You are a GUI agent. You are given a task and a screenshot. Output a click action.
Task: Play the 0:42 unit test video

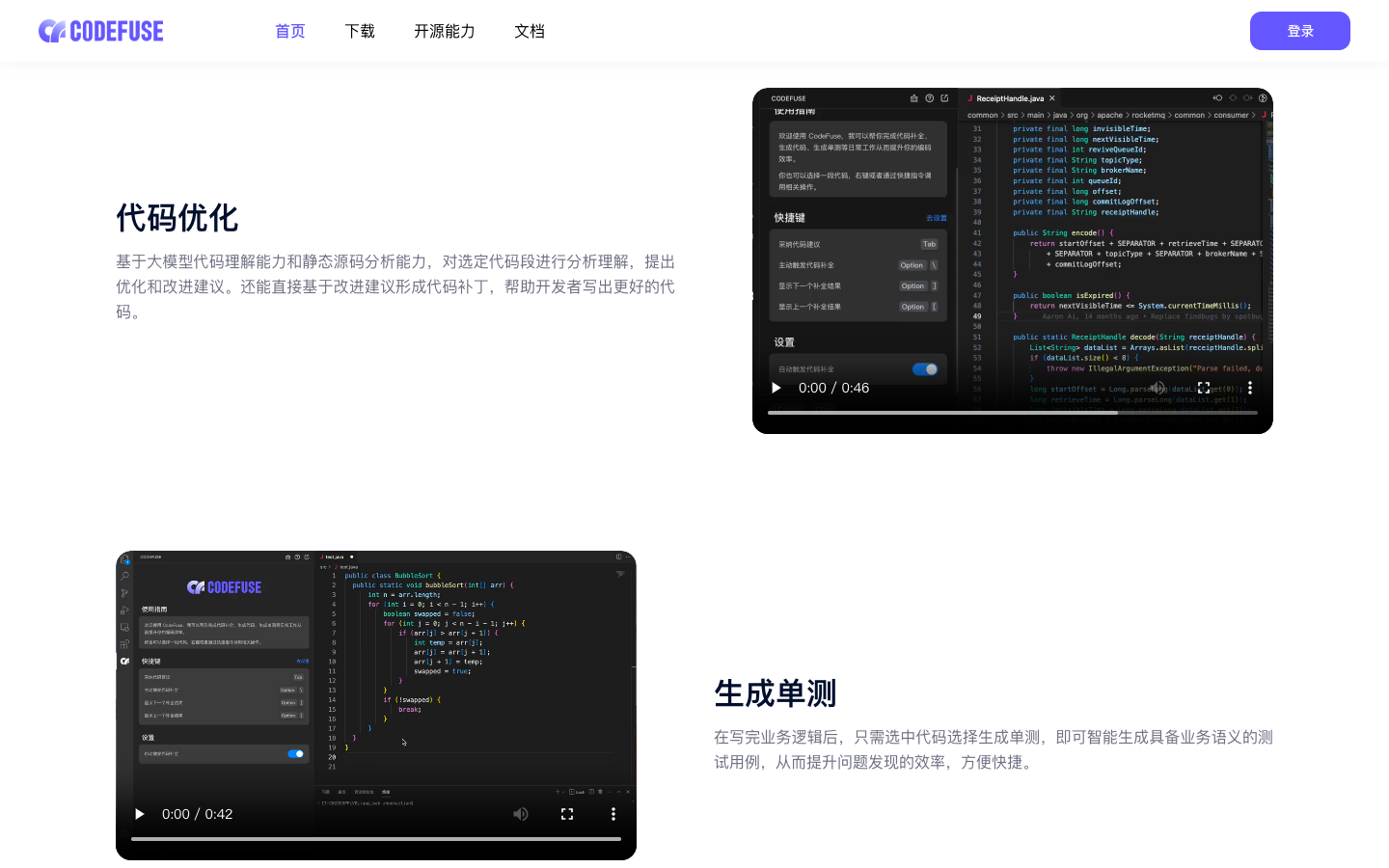point(140,814)
